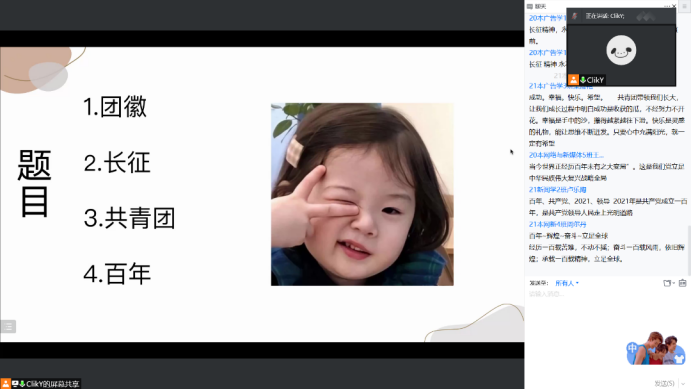Click the muted microphone icon beside 正在讲话
This screenshot has height=389, width=692.
(574, 16)
